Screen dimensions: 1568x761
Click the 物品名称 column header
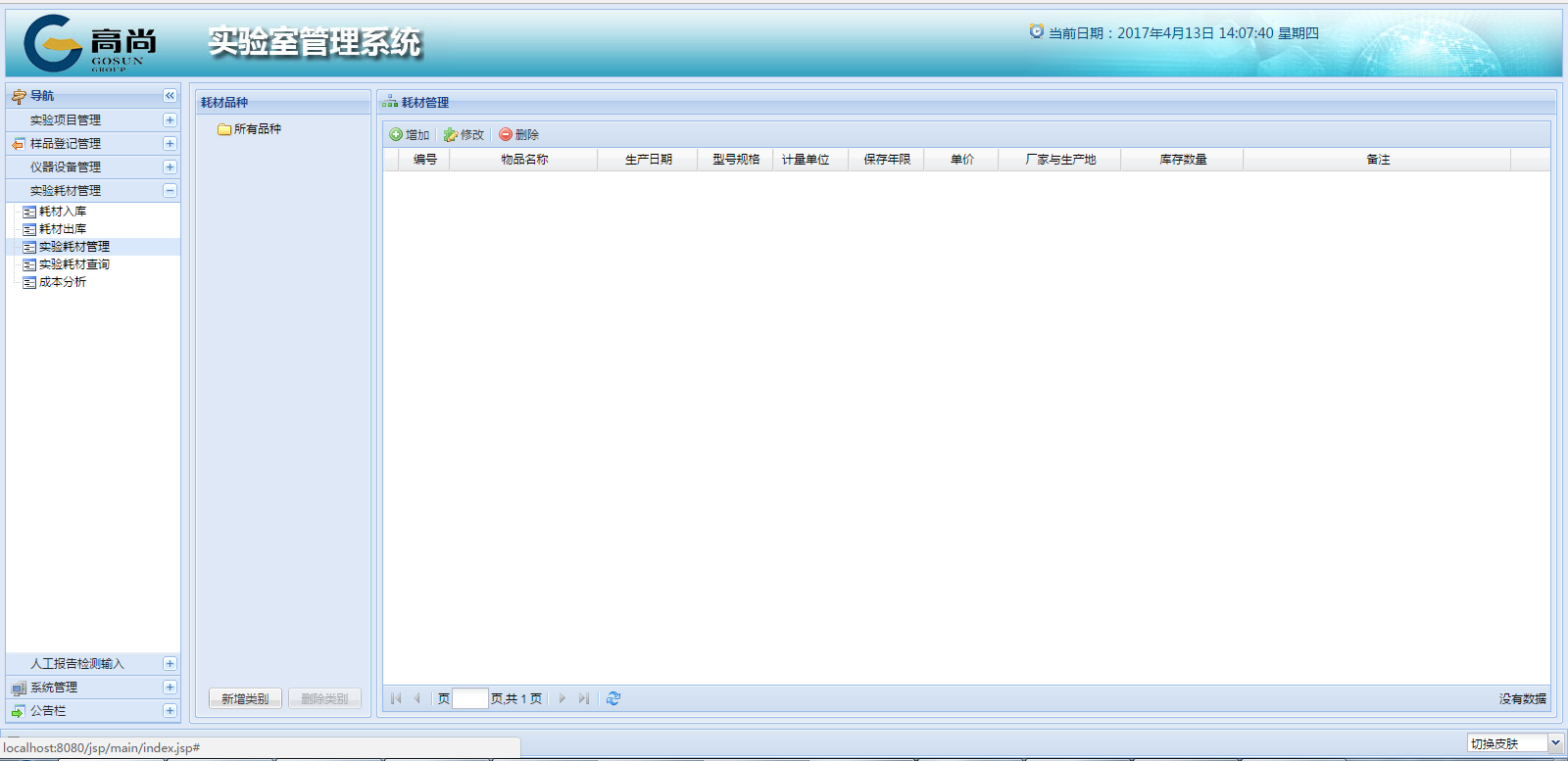pyautogui.click(x=524, y=160)
